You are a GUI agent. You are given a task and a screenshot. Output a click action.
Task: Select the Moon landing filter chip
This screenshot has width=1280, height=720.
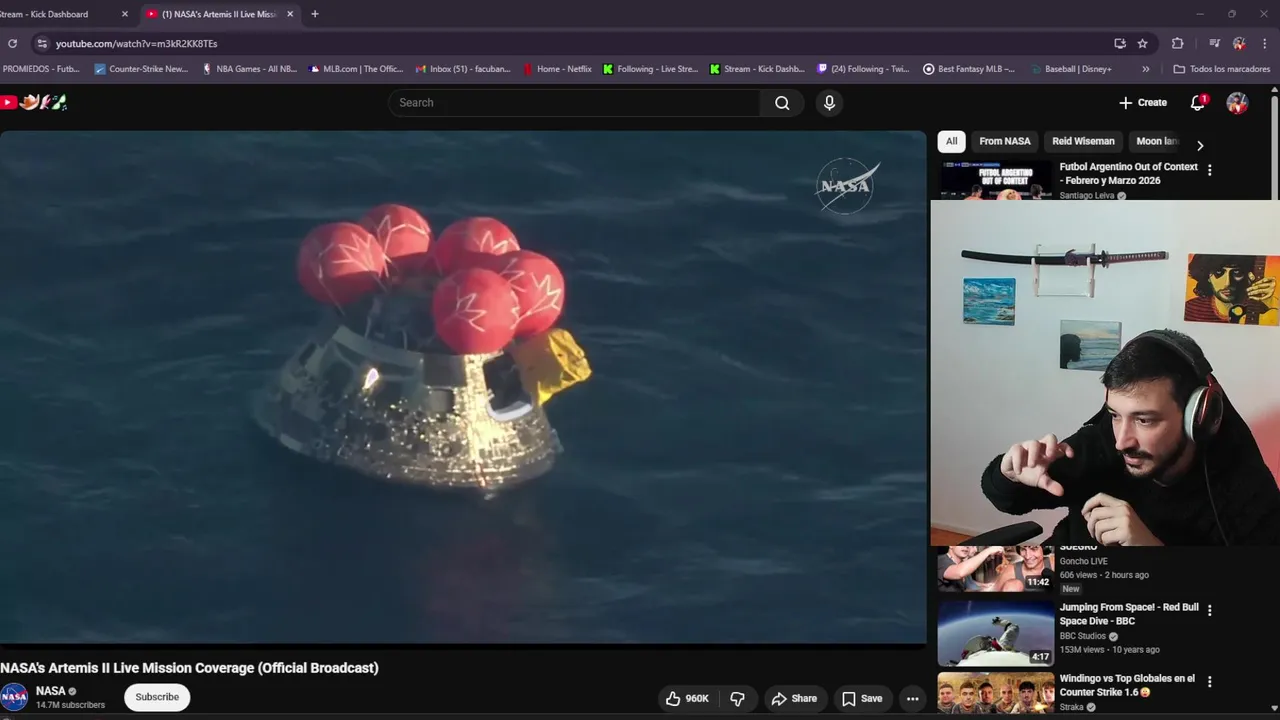(x=1158, y=141)
